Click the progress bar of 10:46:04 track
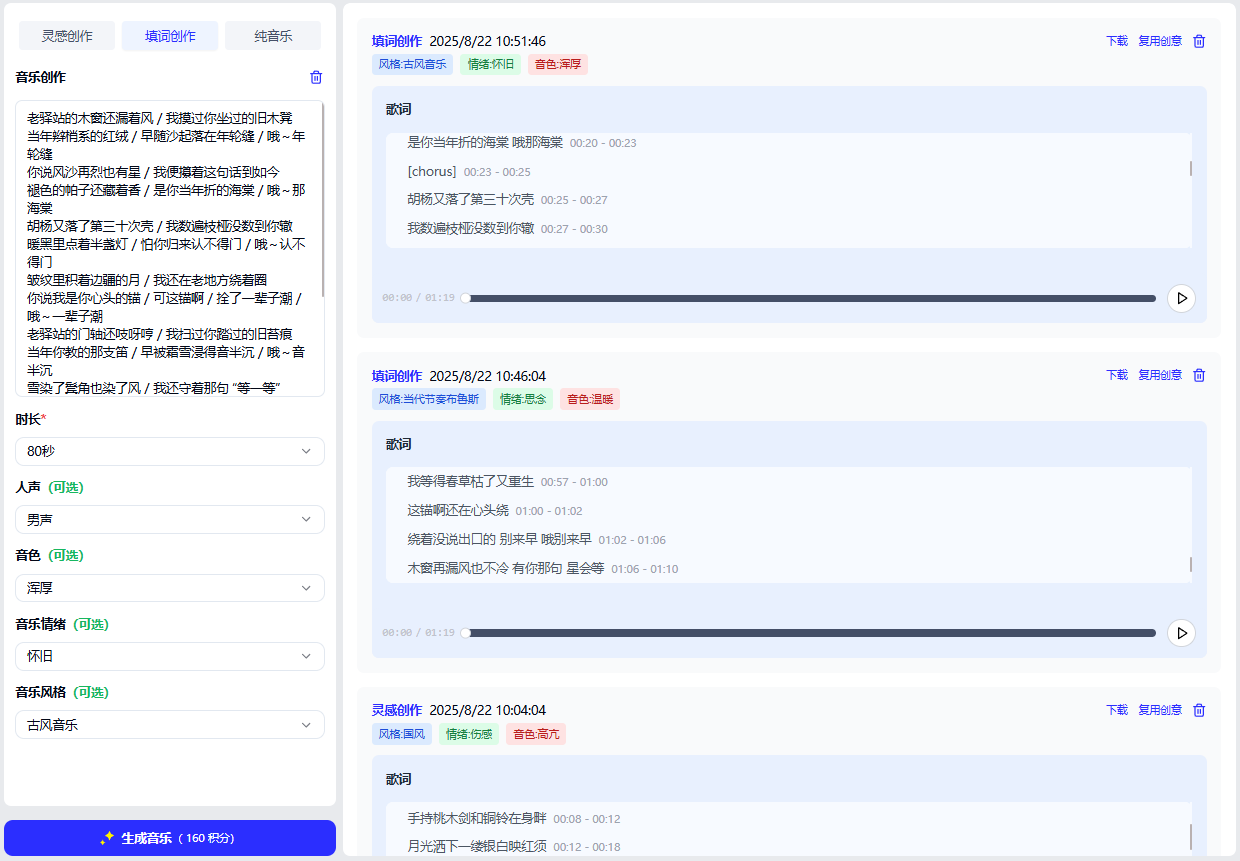This screenshot has width=1240, height=861. tap(810, 633)
